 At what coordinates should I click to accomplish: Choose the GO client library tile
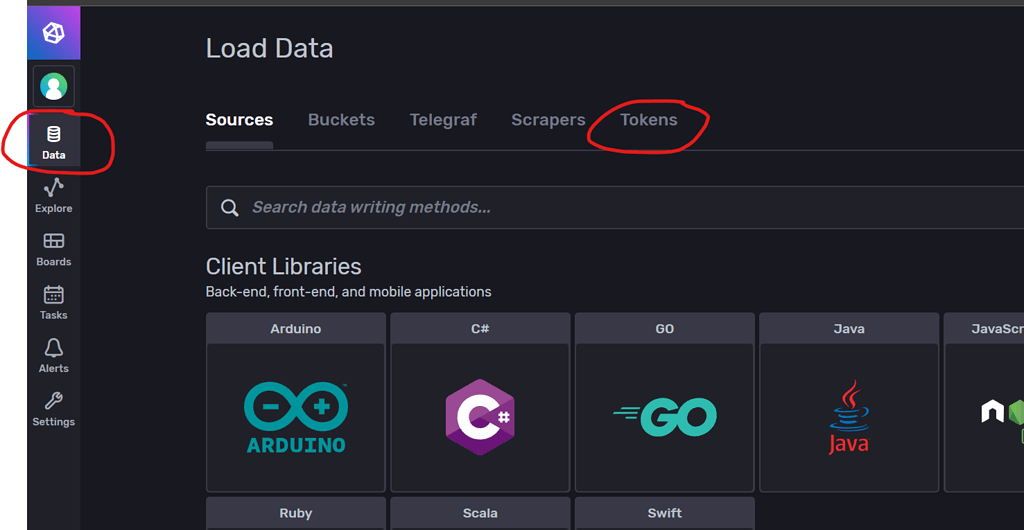pyautogui.click(x=665, y=402)
